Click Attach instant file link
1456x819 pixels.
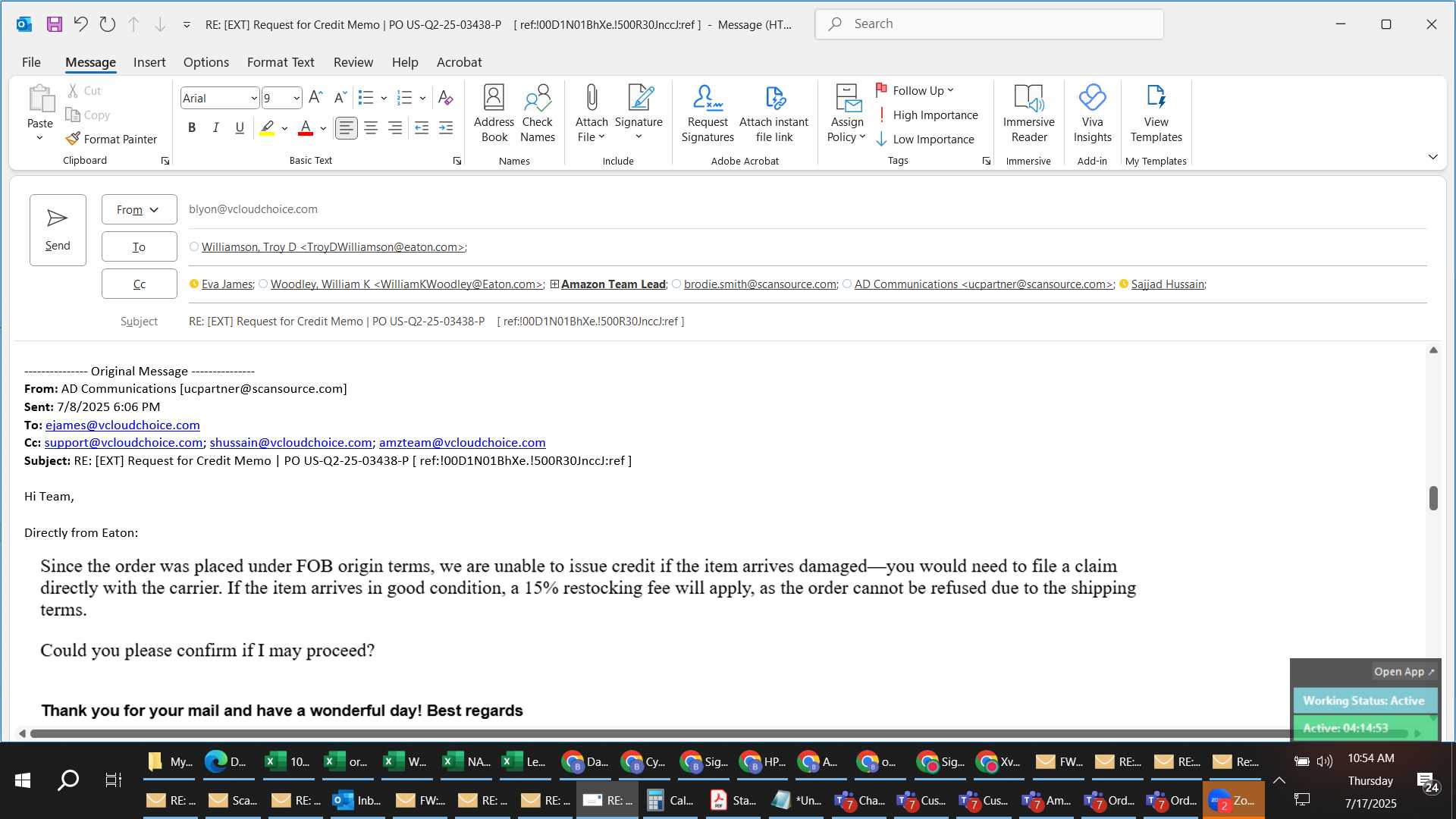[773, 113]
